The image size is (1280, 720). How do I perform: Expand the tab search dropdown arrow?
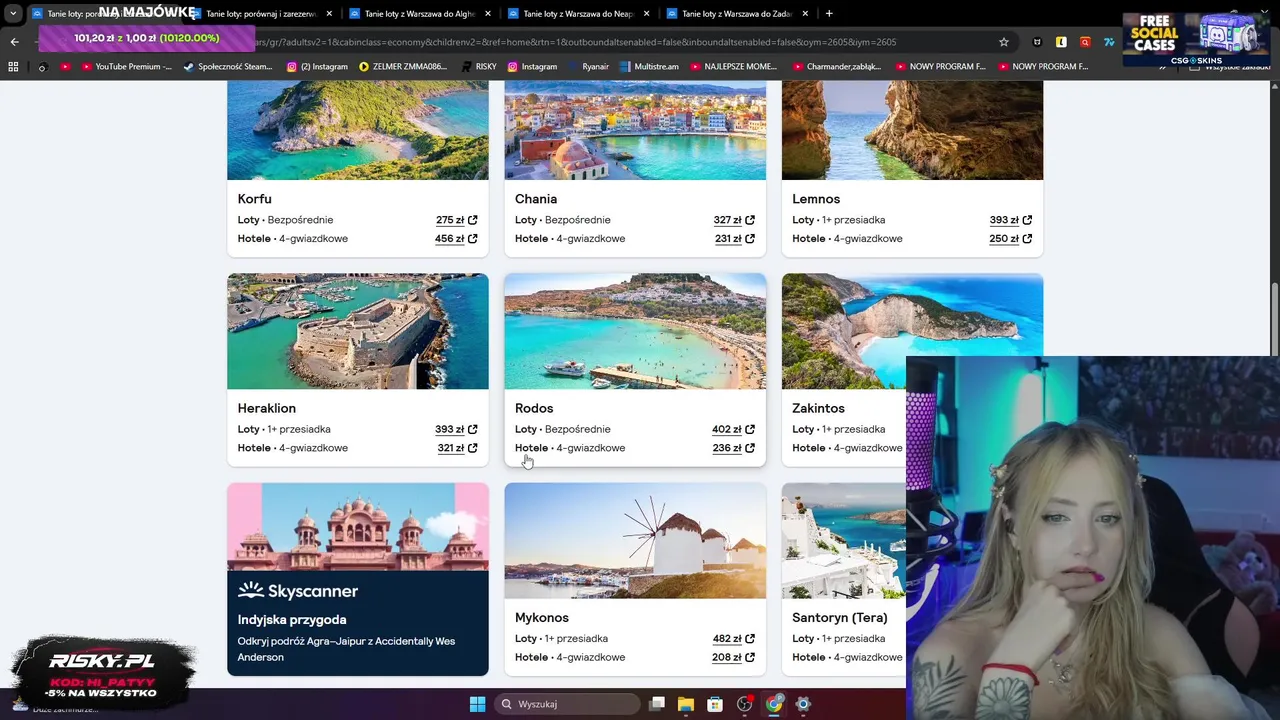point(13,14)
